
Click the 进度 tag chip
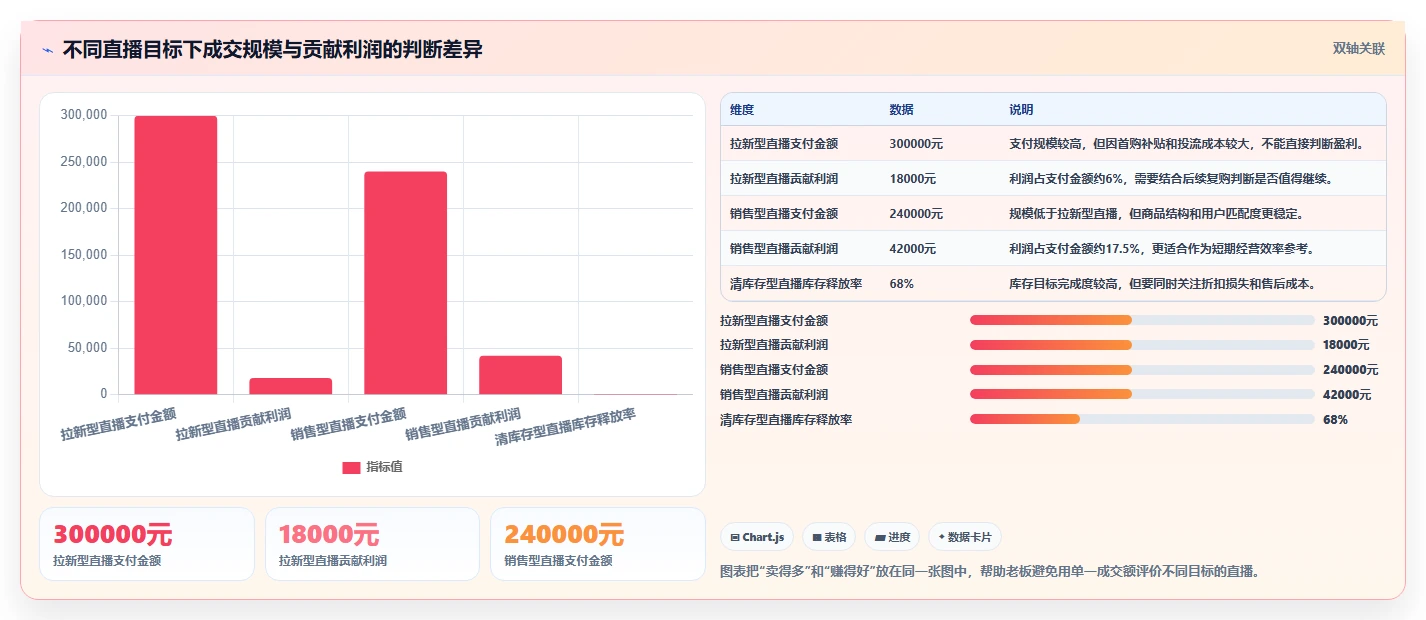click(892, 537)
